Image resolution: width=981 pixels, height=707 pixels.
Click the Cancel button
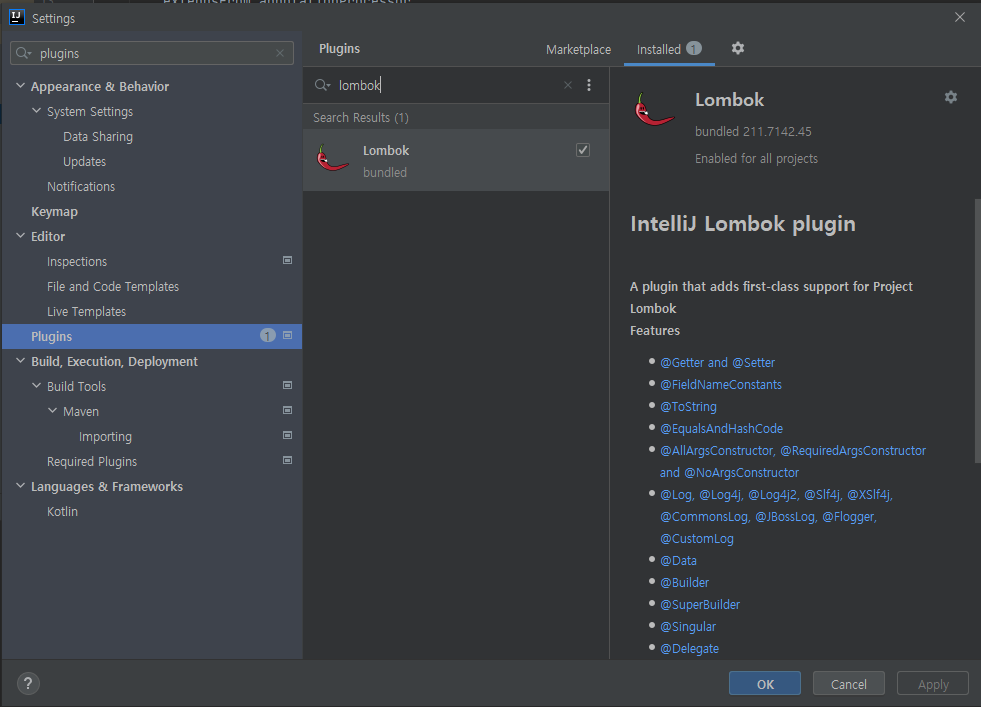click(x=848, y=683)
